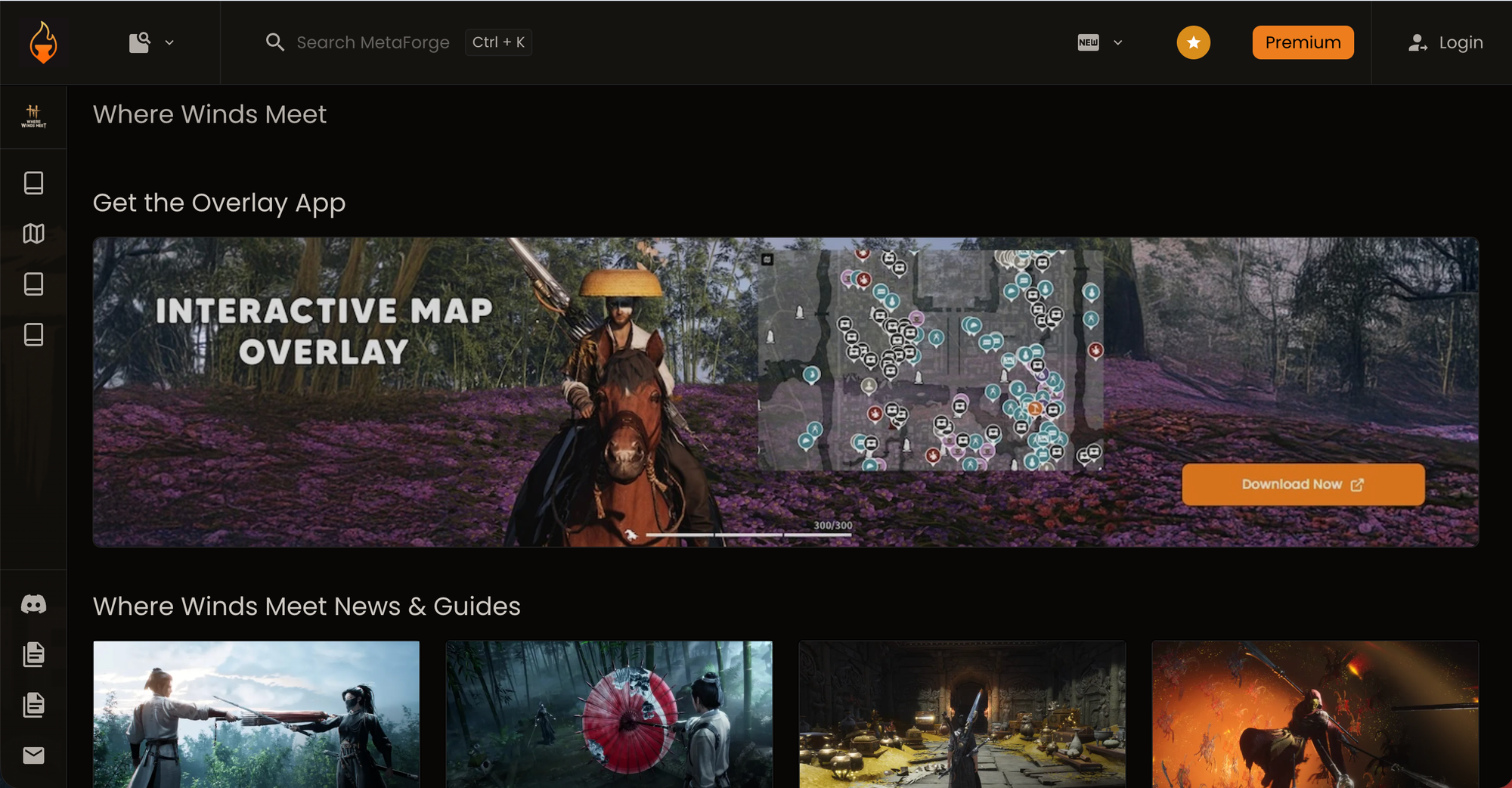Click the "Where Winds Meet" page title
This screenshot has width=1512, height=788.
click(x=209, y=114)
